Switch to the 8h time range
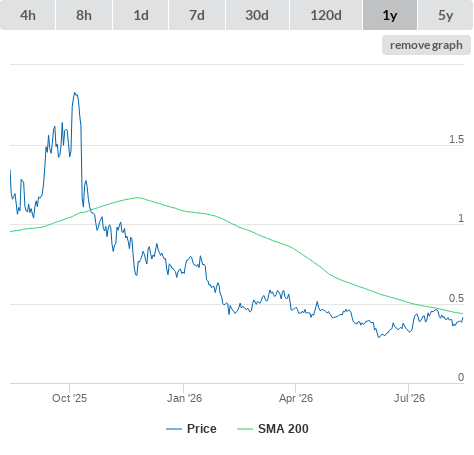This screenshot has width=474, height=455. 84,15
